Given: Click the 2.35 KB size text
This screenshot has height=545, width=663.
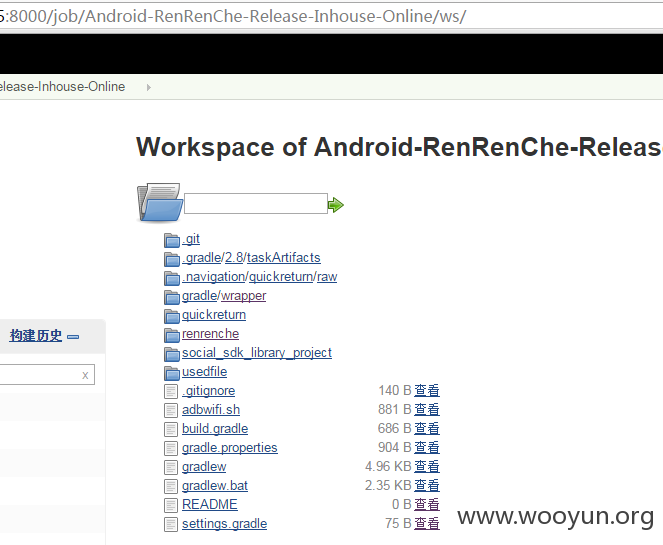Looking at the screenshot, I should click(388, 485).
